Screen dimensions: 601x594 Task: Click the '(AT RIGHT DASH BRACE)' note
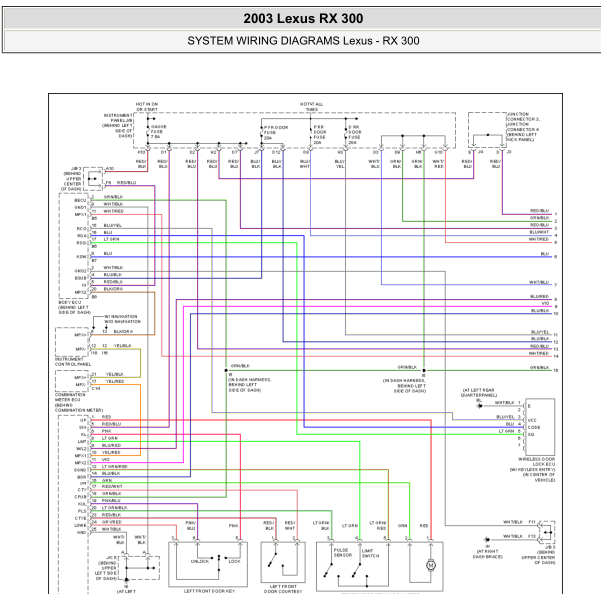[487, 554]
